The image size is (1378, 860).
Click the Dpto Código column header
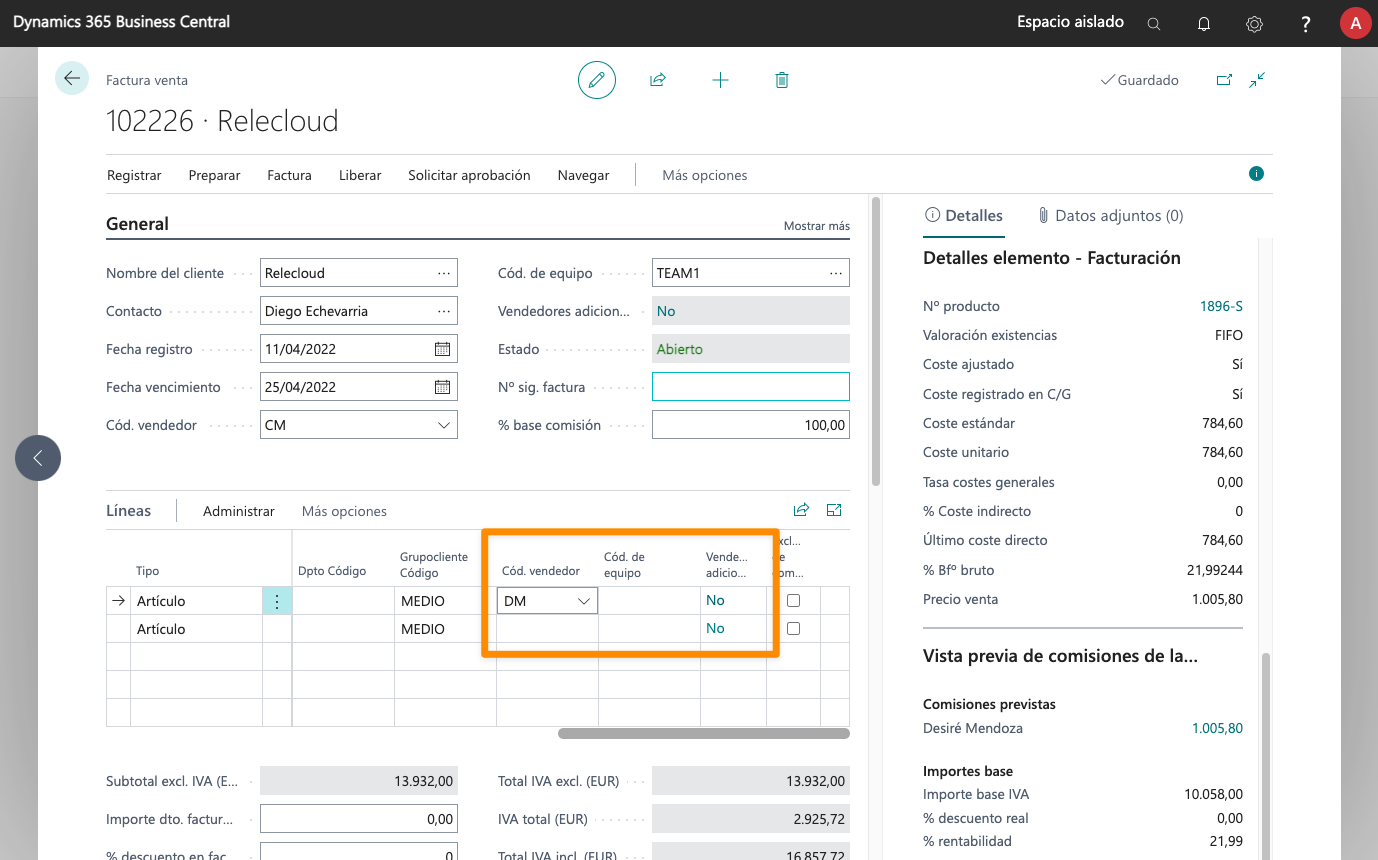332,571
